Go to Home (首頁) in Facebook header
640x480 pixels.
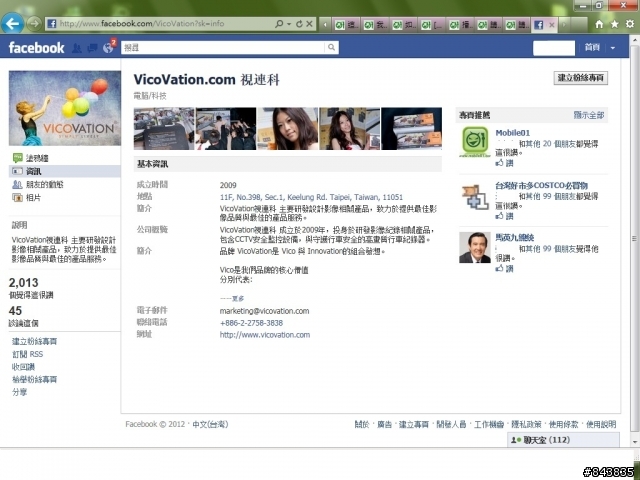tap(592, 47)
